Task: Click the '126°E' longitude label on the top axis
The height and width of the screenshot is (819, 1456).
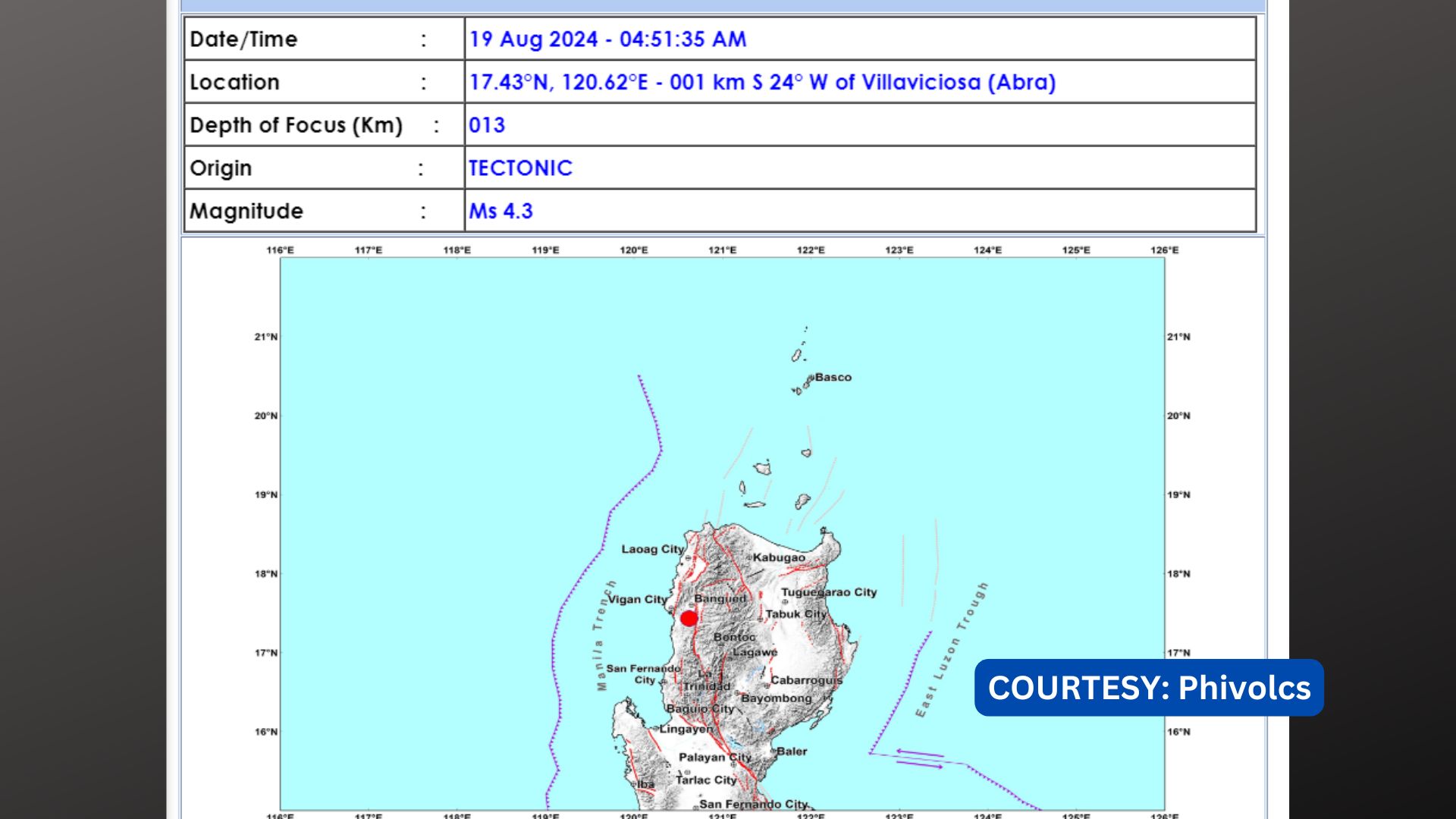Action: pos(1165,250)
